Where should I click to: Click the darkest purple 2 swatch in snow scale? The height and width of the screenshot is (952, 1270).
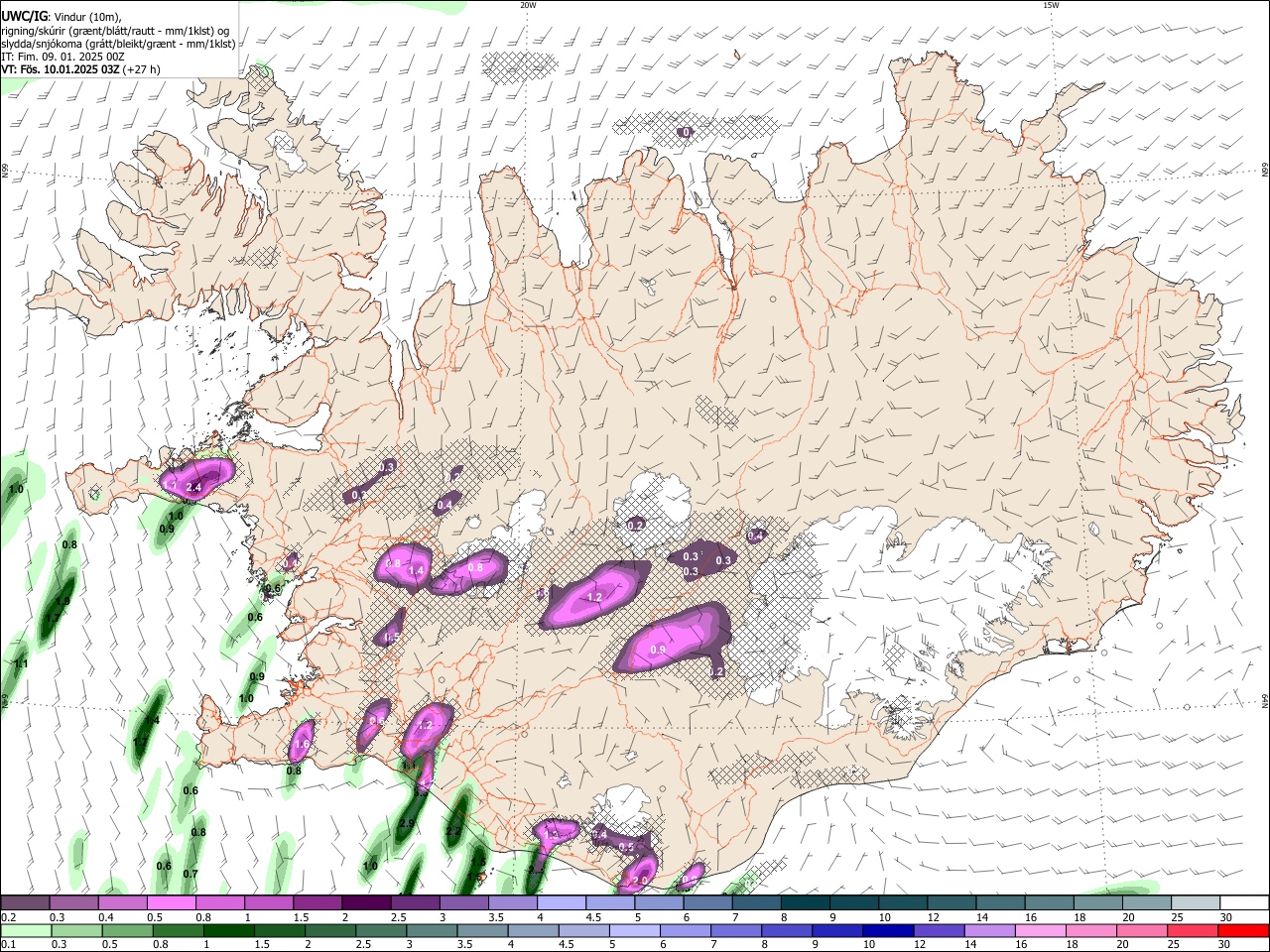[x=366, y=902]
